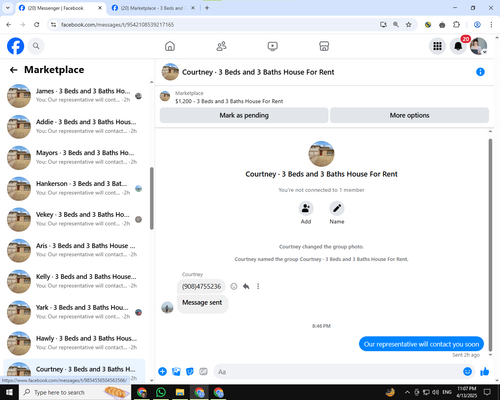
Task: Open the Friends icon in top navigation
Action: [x=221, y=46]
